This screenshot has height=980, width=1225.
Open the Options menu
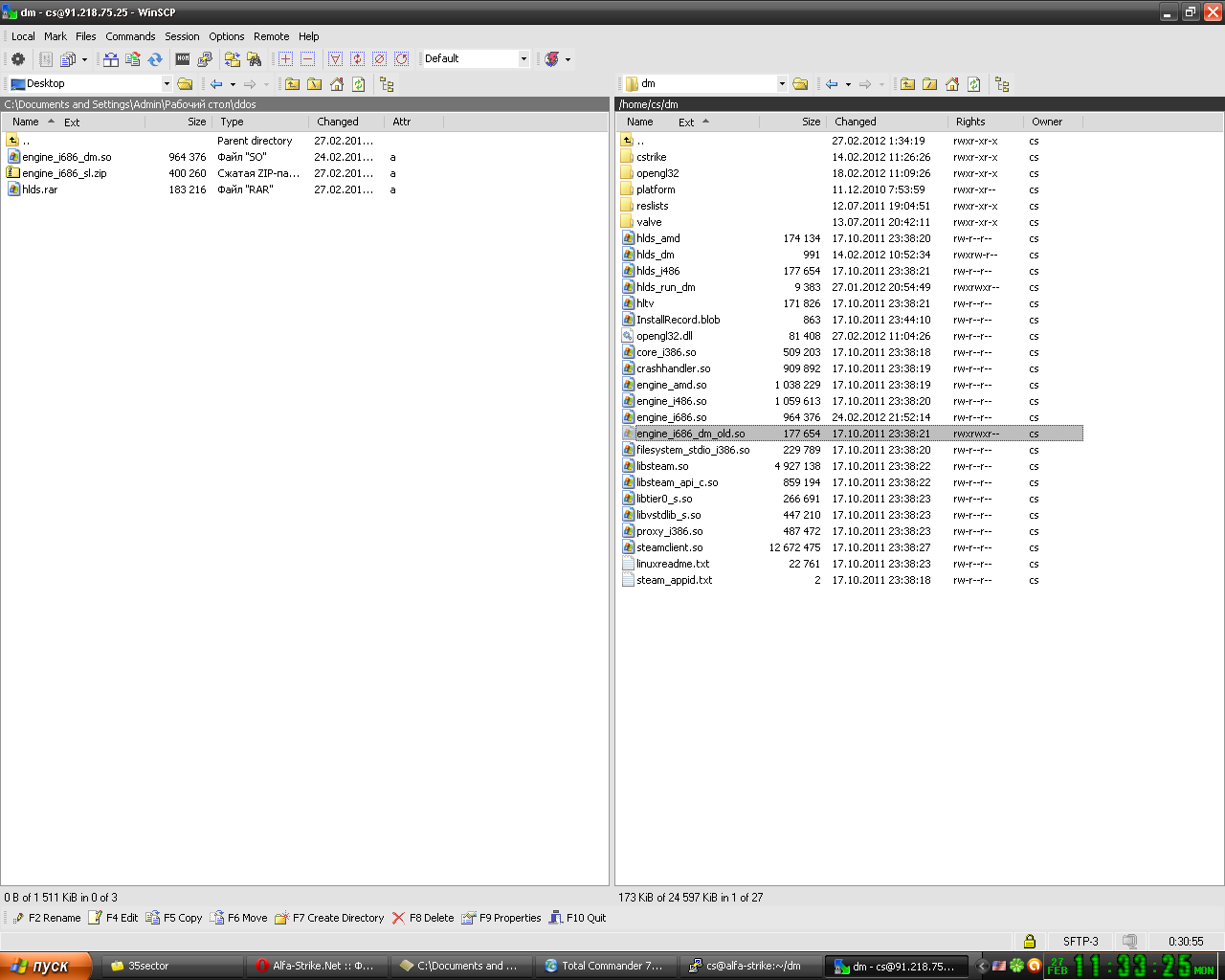tap(227, 36)
